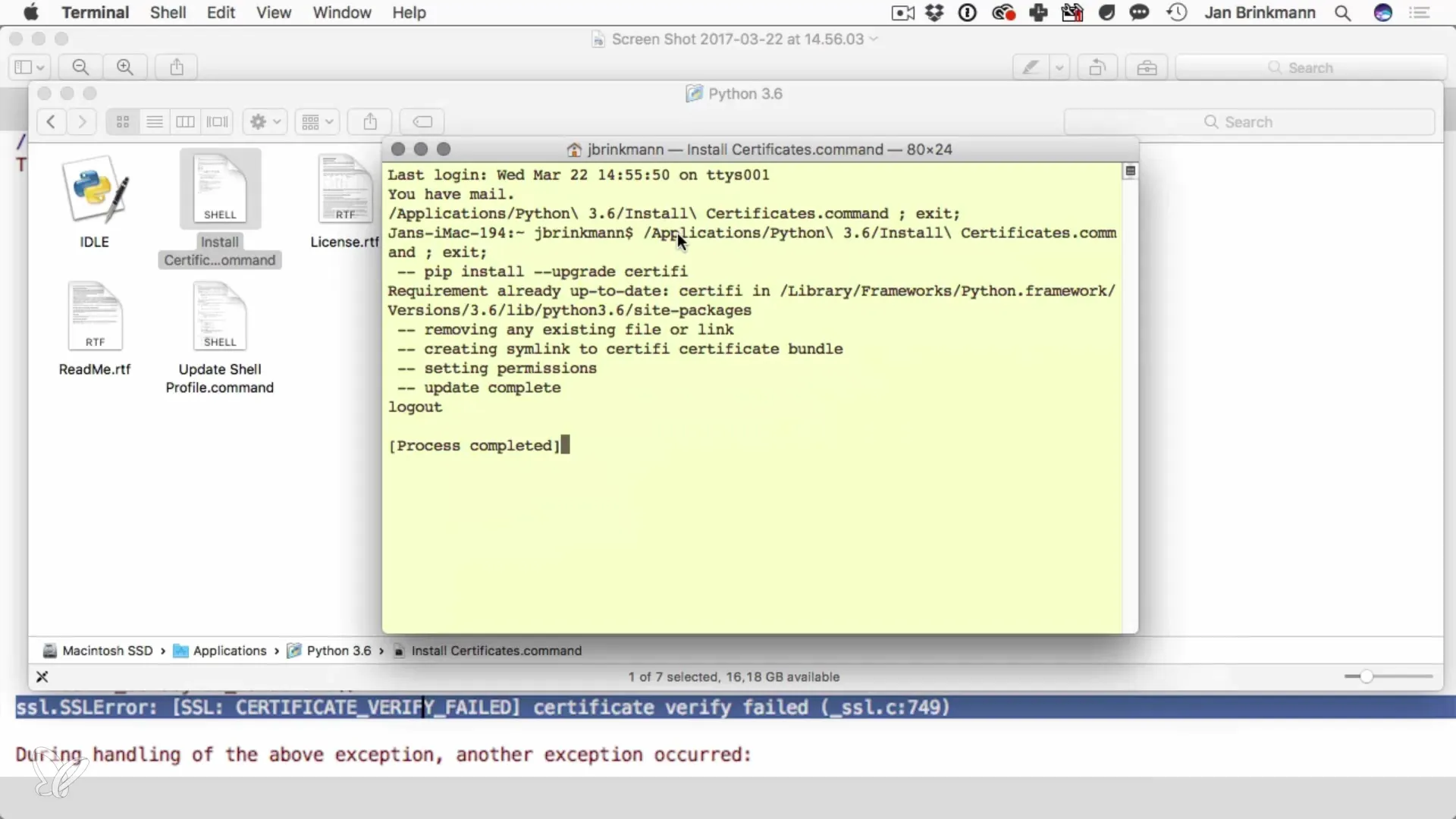Open Finder Arrange items dropdown
This screenshot has width=1456, height=819.
click(317, 121)
